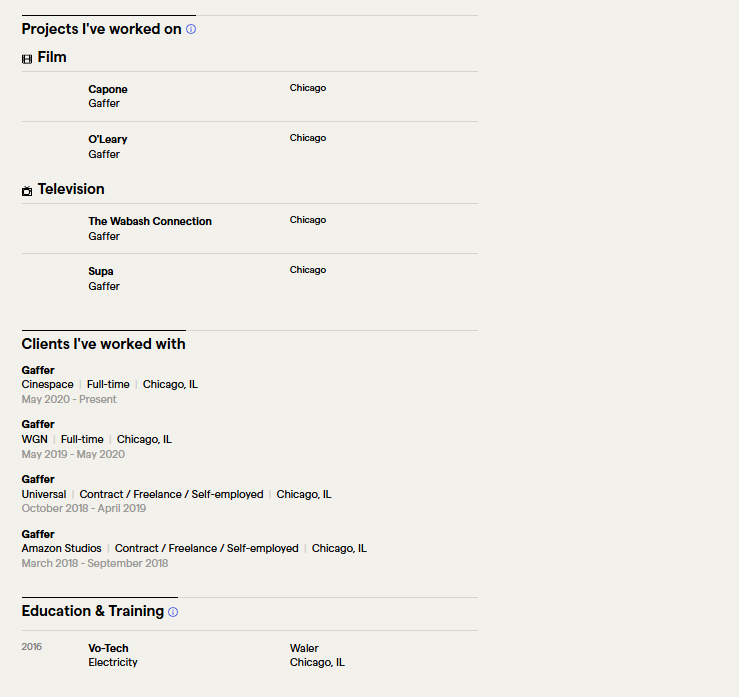Click the Chicago location for Capone
This screenshot has height=697, width=739.
click(308, 88)
